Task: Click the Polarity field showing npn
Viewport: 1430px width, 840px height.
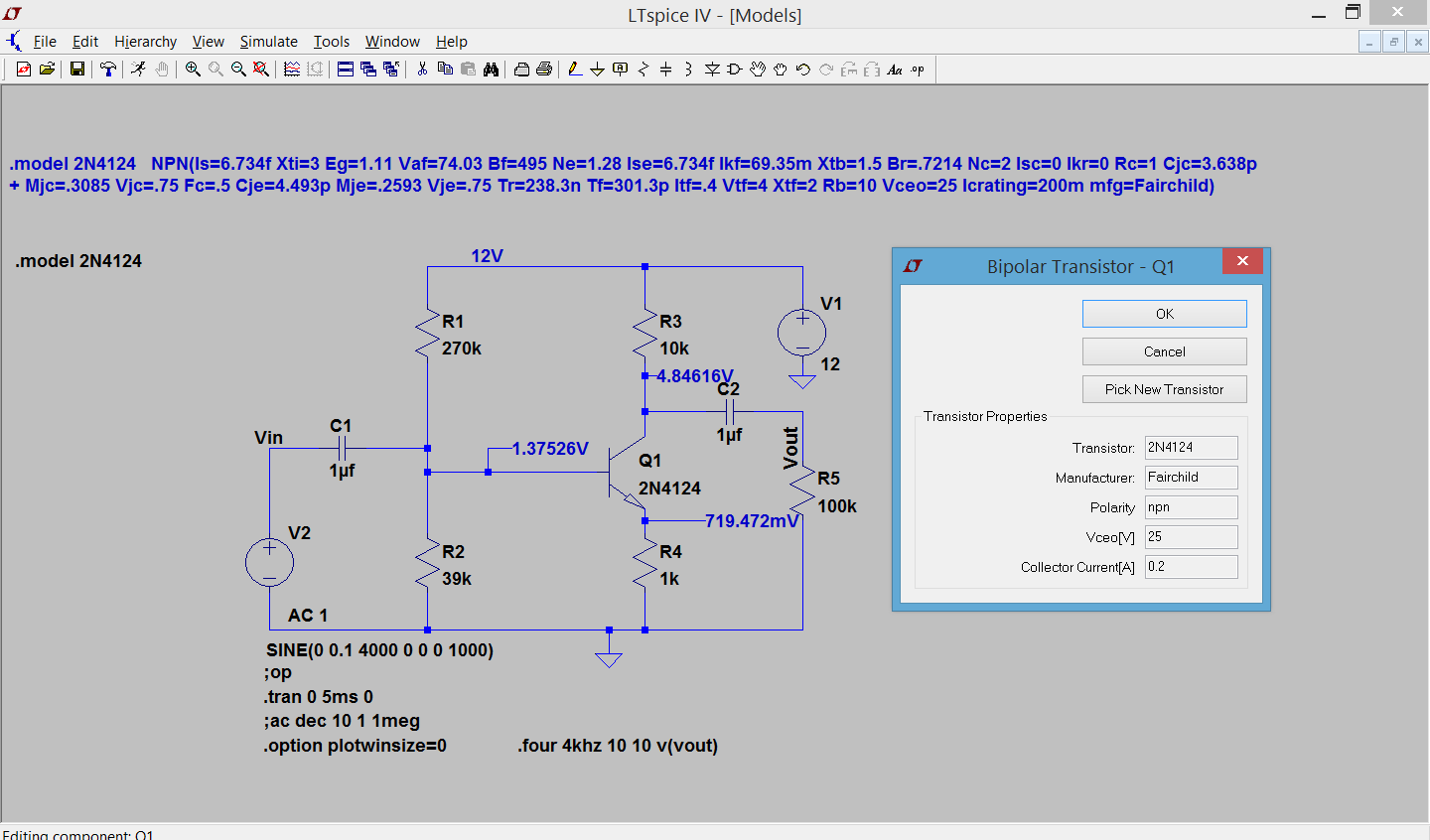Action: pyautogui.click(x=1191, y=507)
